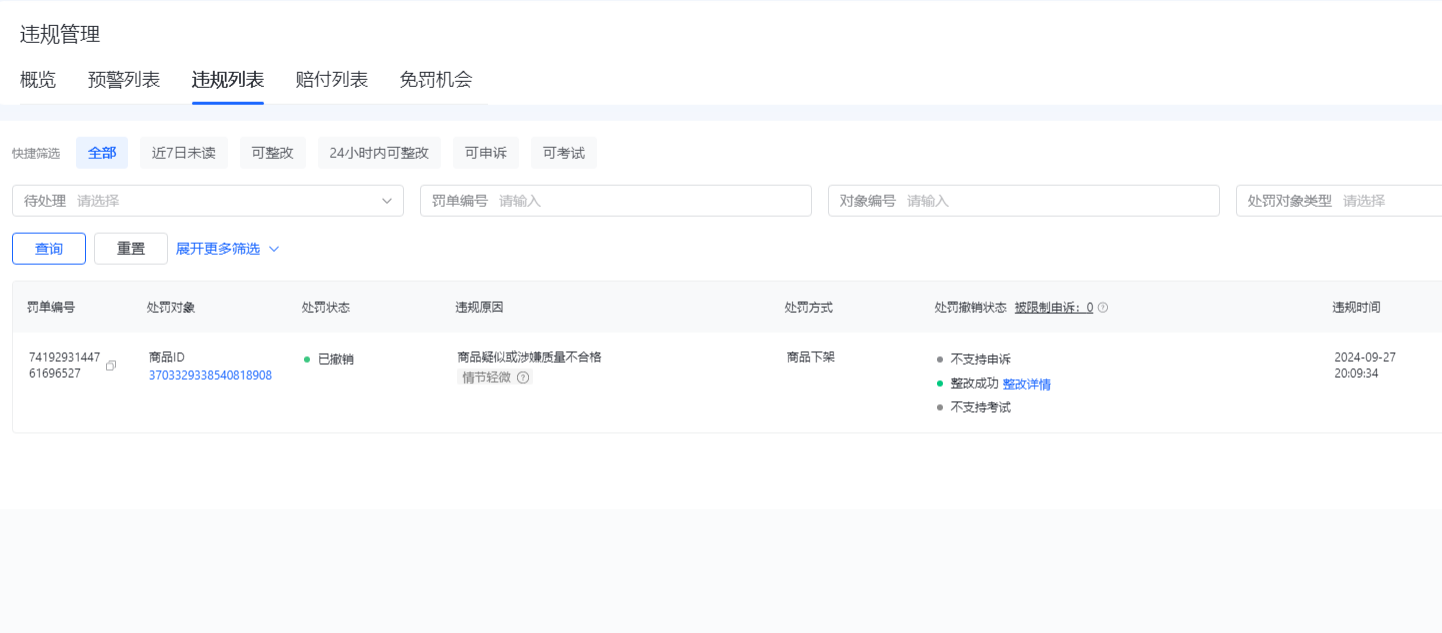Focus the 罚单编号 input field

(650, 201)
